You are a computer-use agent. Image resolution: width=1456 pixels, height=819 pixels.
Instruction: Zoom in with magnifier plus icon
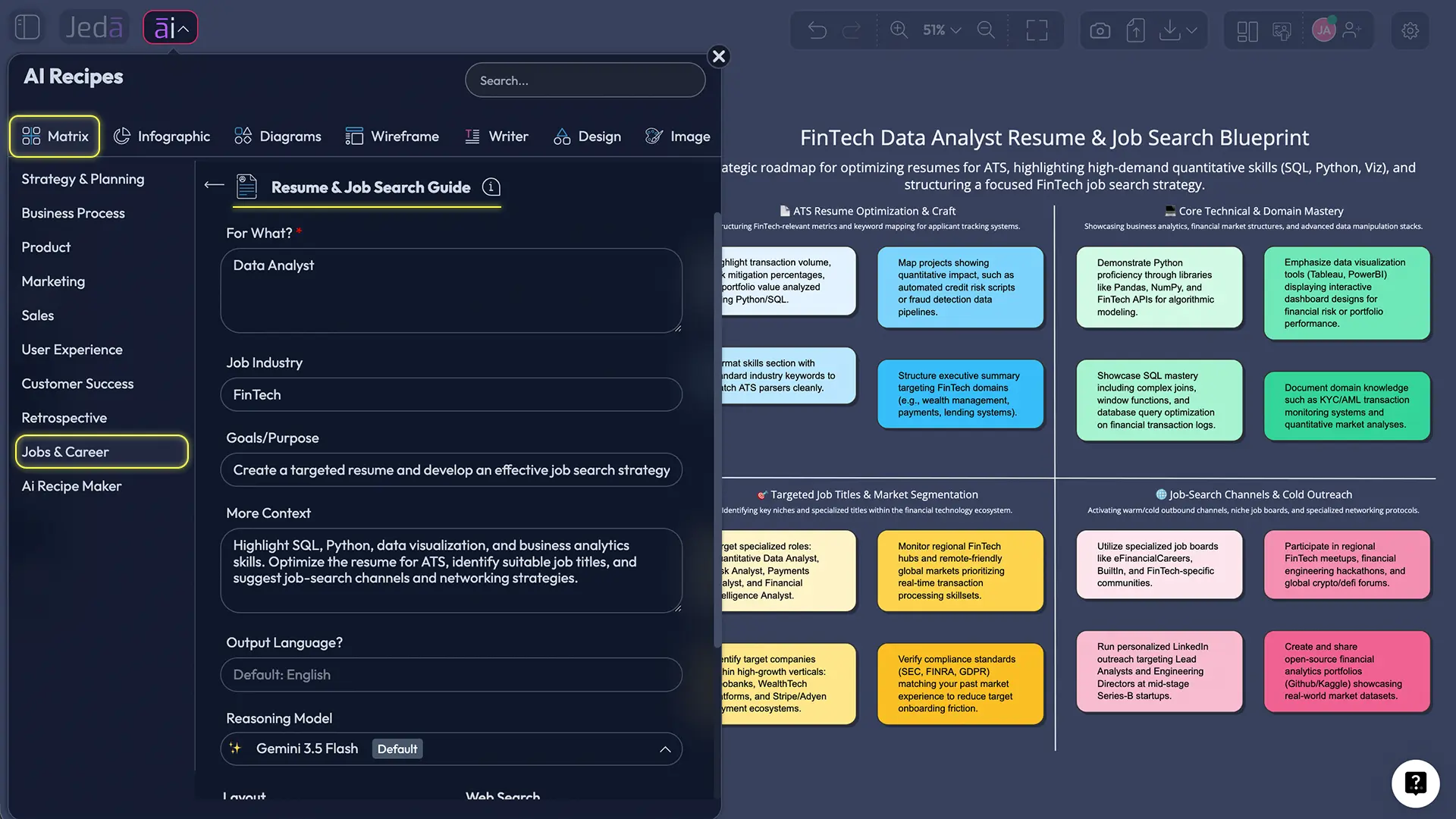(899, 30)
